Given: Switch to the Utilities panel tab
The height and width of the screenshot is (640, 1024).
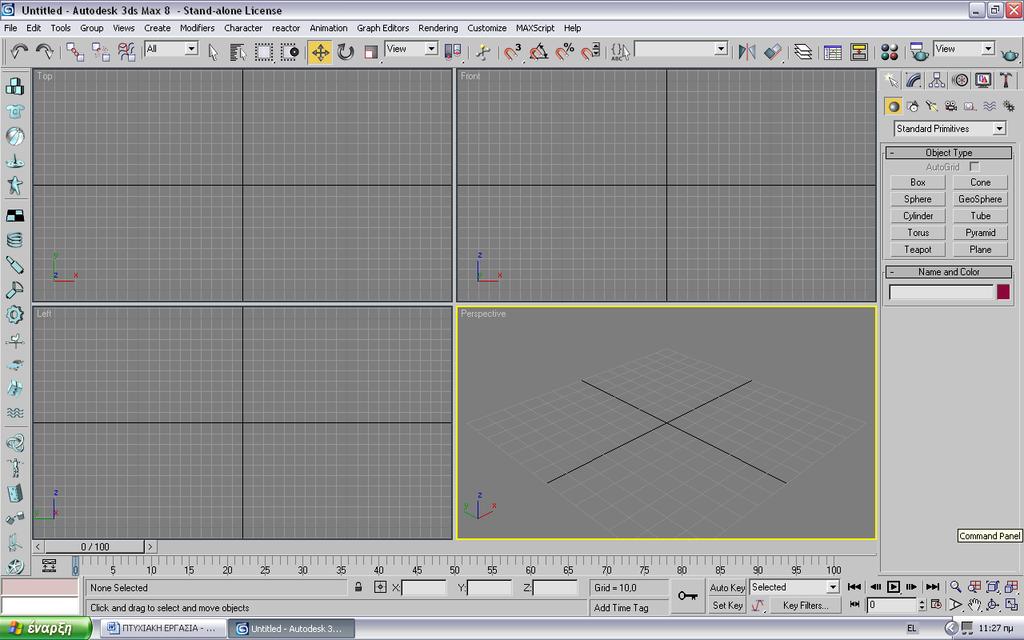Looking at the screenshot, I should 1006,80.
